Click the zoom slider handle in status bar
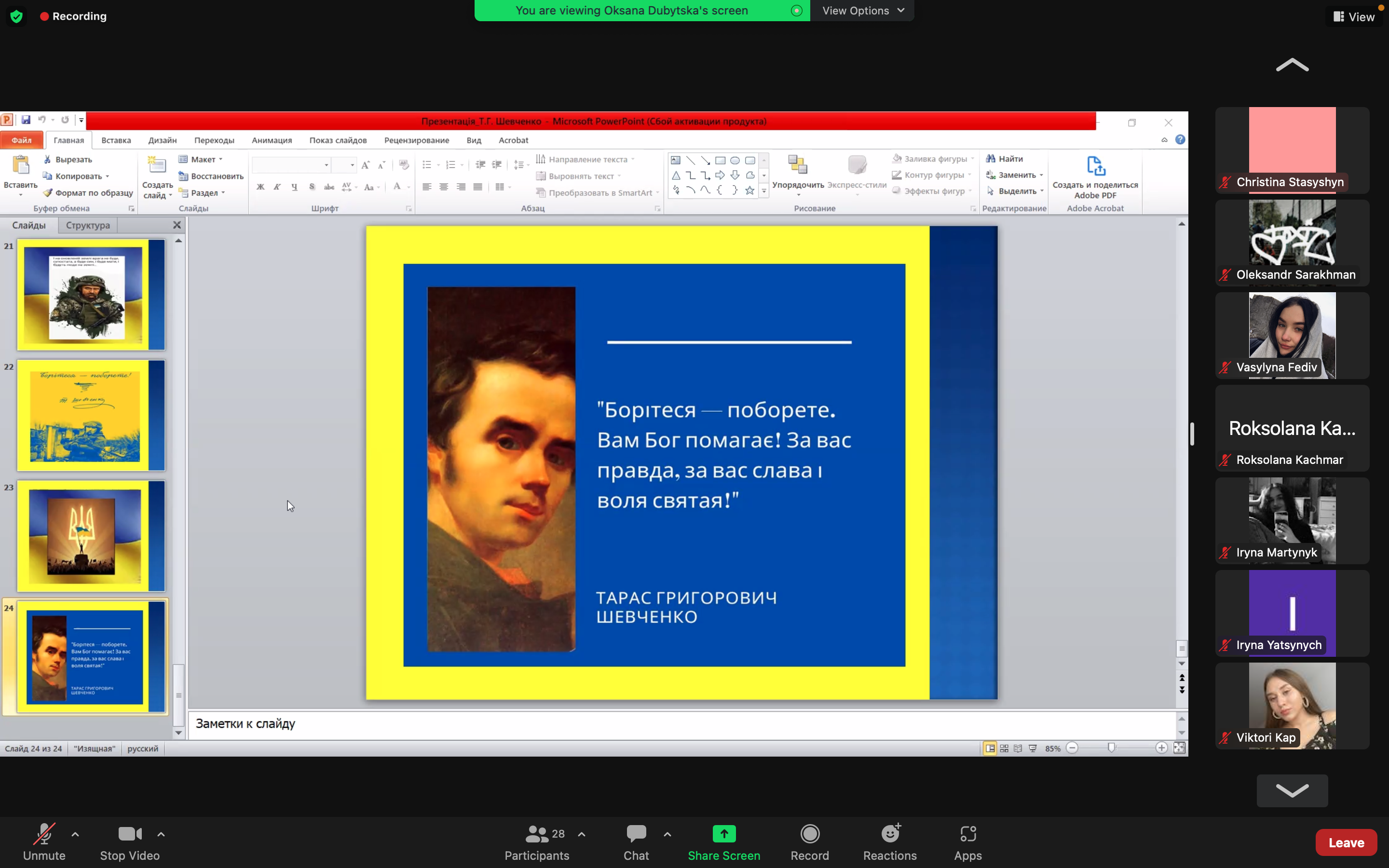The width and height of the screenshot is (1389, 868). (1112, 748)
